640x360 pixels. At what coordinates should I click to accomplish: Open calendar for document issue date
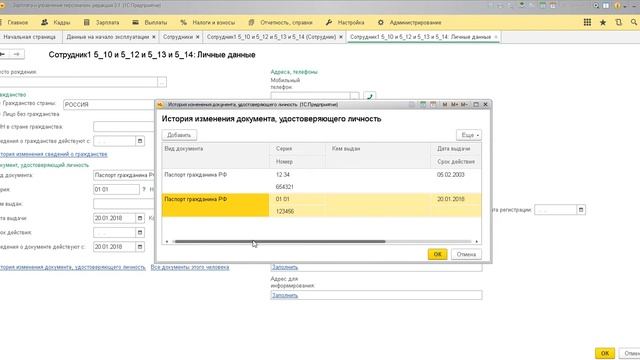[x=140, y=218]
